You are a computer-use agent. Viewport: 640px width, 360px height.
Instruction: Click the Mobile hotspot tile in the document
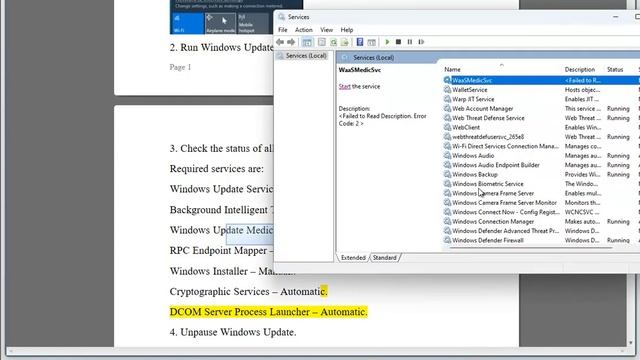pyautogui.click(x=252, y=23)
